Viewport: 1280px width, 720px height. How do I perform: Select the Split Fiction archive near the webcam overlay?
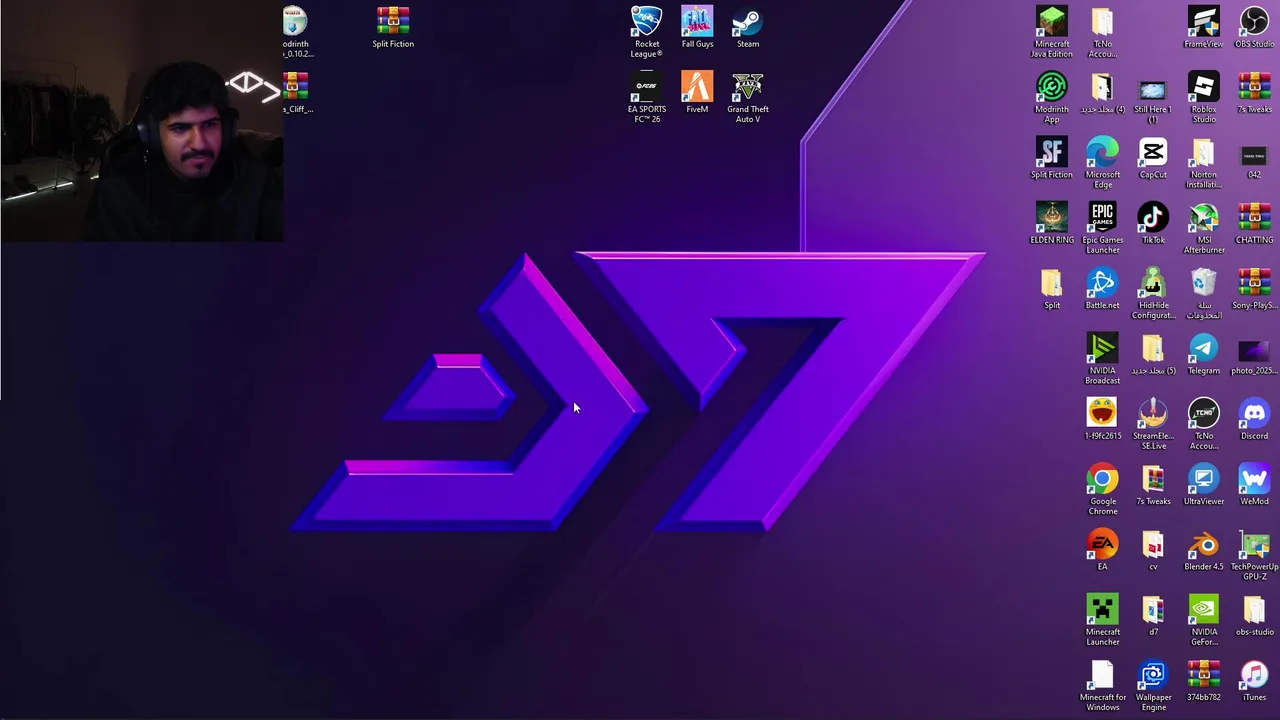393,27
